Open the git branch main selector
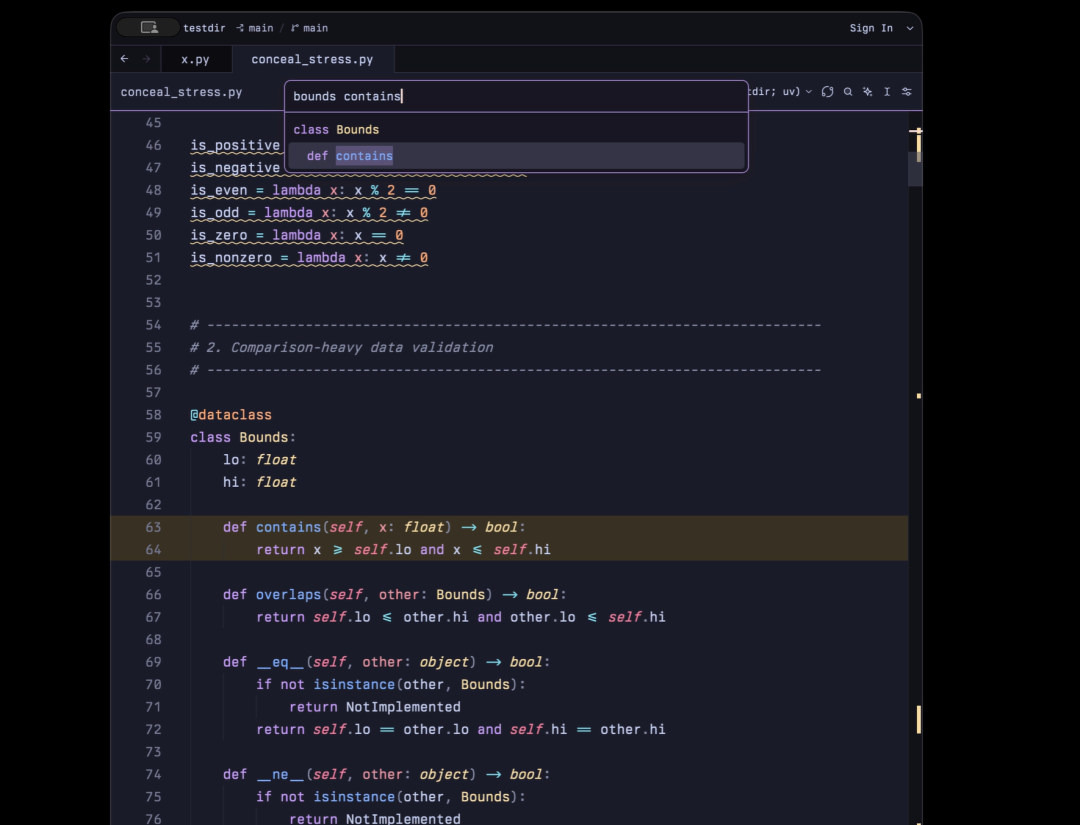The width and height of the screenshot is (1080, 825). point(309,28)
